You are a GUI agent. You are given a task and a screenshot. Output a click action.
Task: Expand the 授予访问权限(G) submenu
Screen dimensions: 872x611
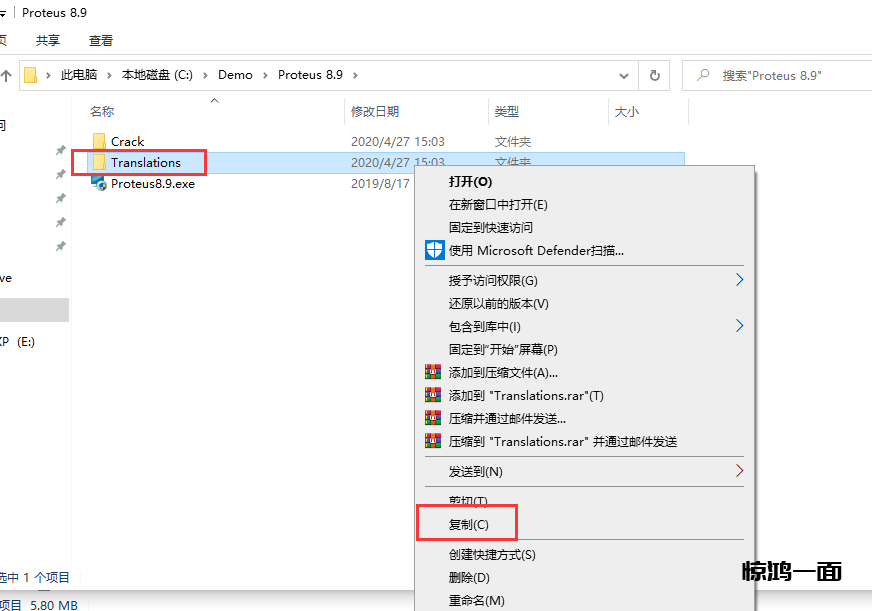point(740,280)
